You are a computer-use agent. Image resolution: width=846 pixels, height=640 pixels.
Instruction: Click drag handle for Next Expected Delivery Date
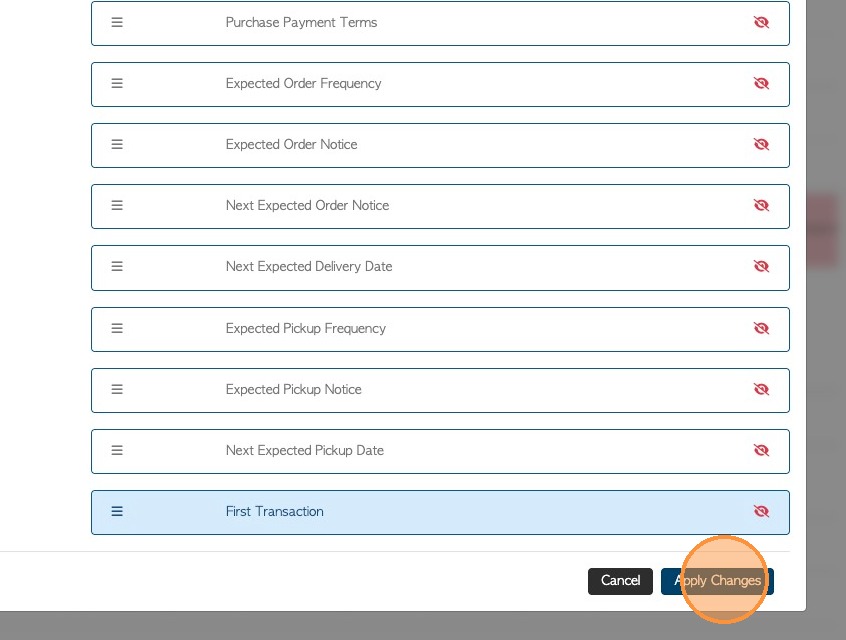[x=117, y=266]
